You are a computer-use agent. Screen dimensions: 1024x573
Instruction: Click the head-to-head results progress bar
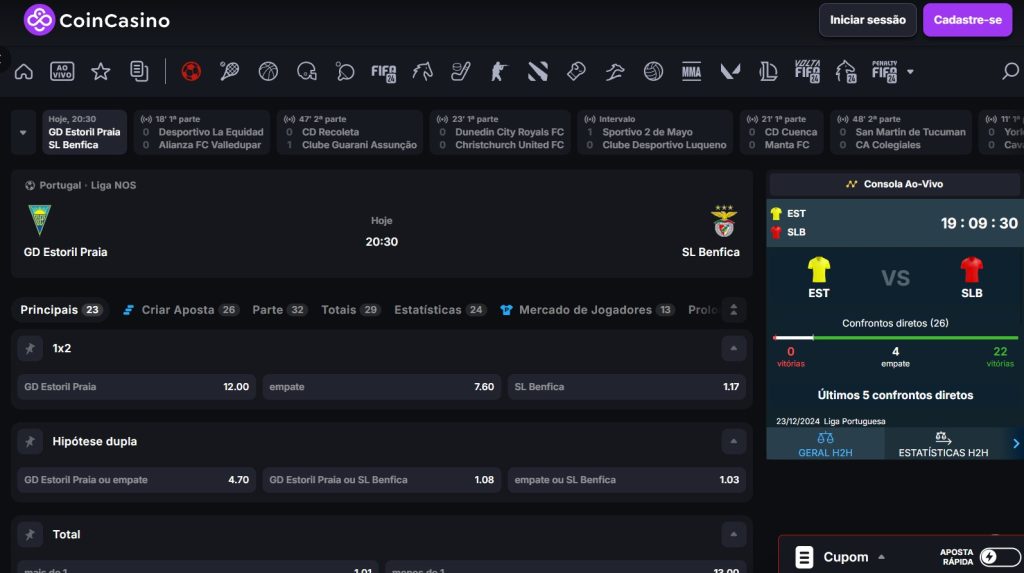coord(895,338)
